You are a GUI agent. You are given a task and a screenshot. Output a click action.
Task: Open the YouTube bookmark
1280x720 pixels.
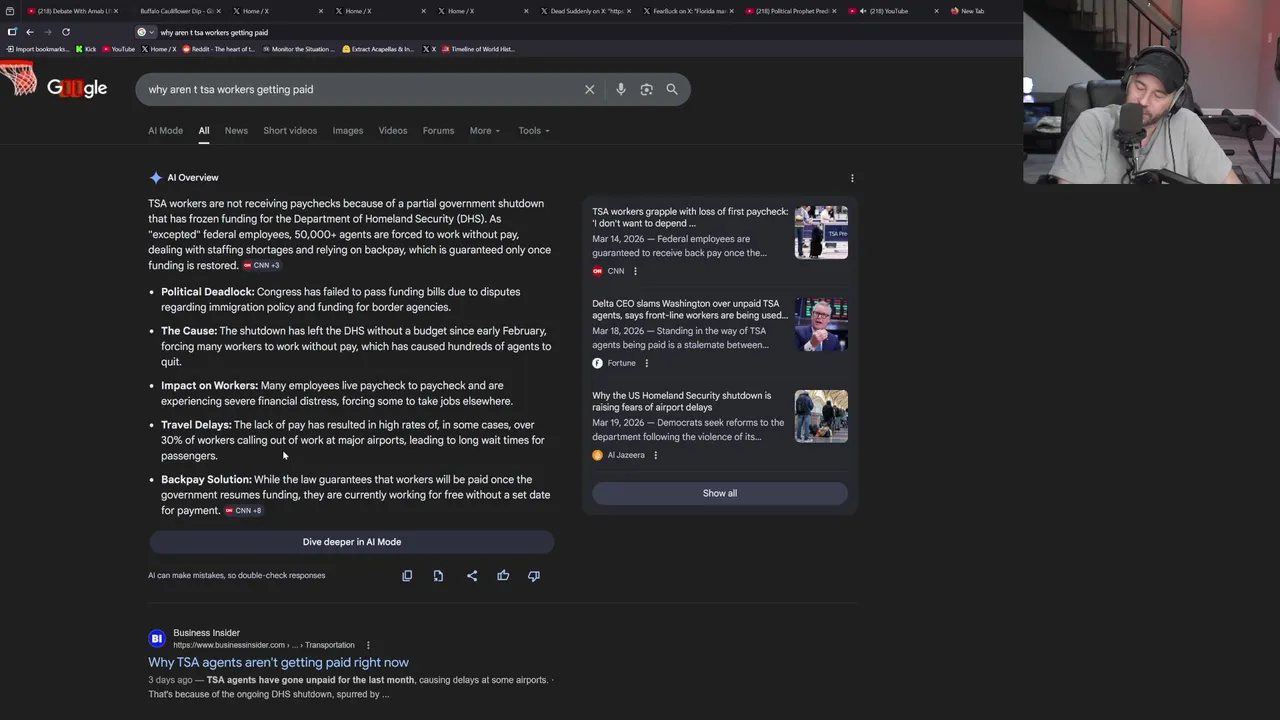[x=118, y=49]
